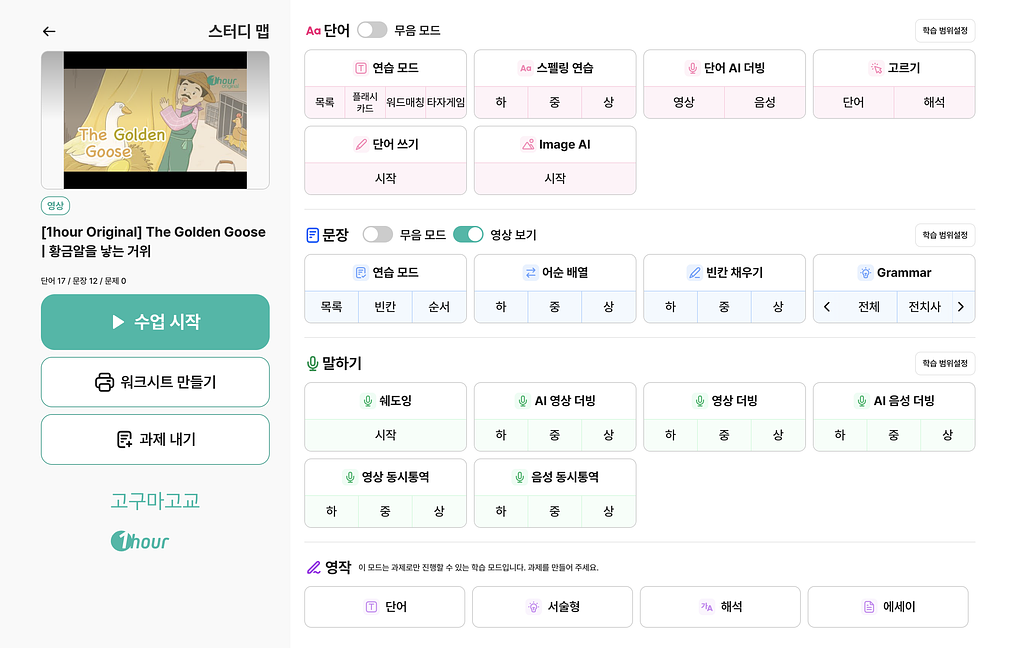Screen dimensions: 1024x648
Task: Toggle 무음 모드 in the 단어 section
Action: point(372,29)
